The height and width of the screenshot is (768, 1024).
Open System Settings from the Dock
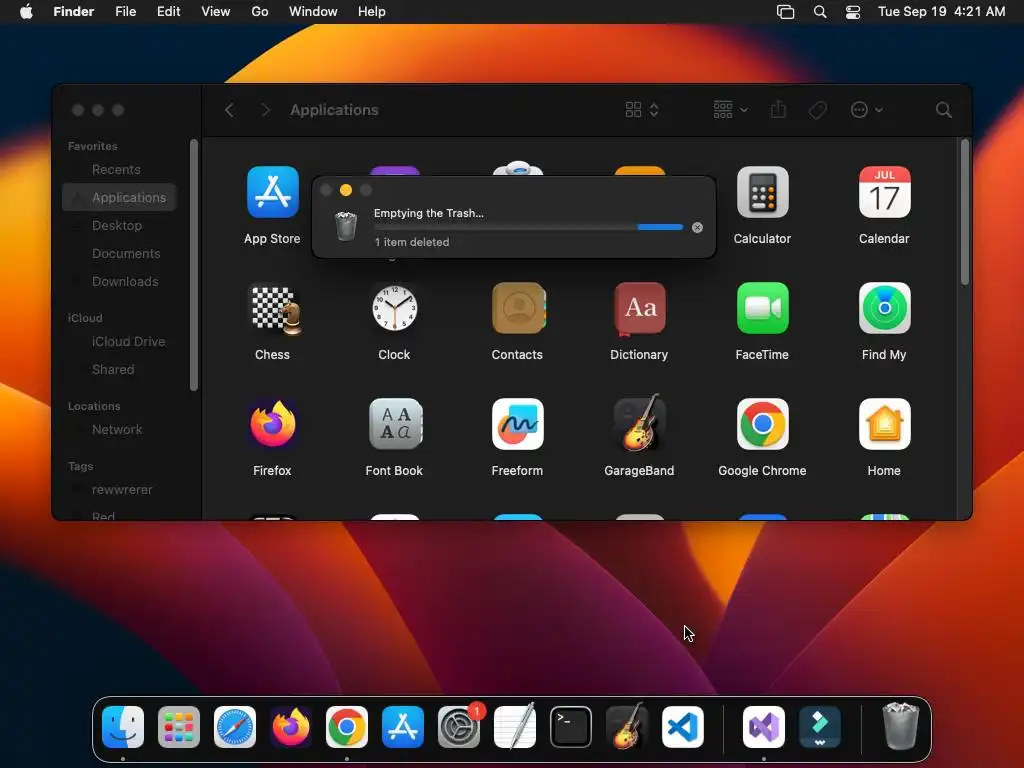[x=459, y=727]
